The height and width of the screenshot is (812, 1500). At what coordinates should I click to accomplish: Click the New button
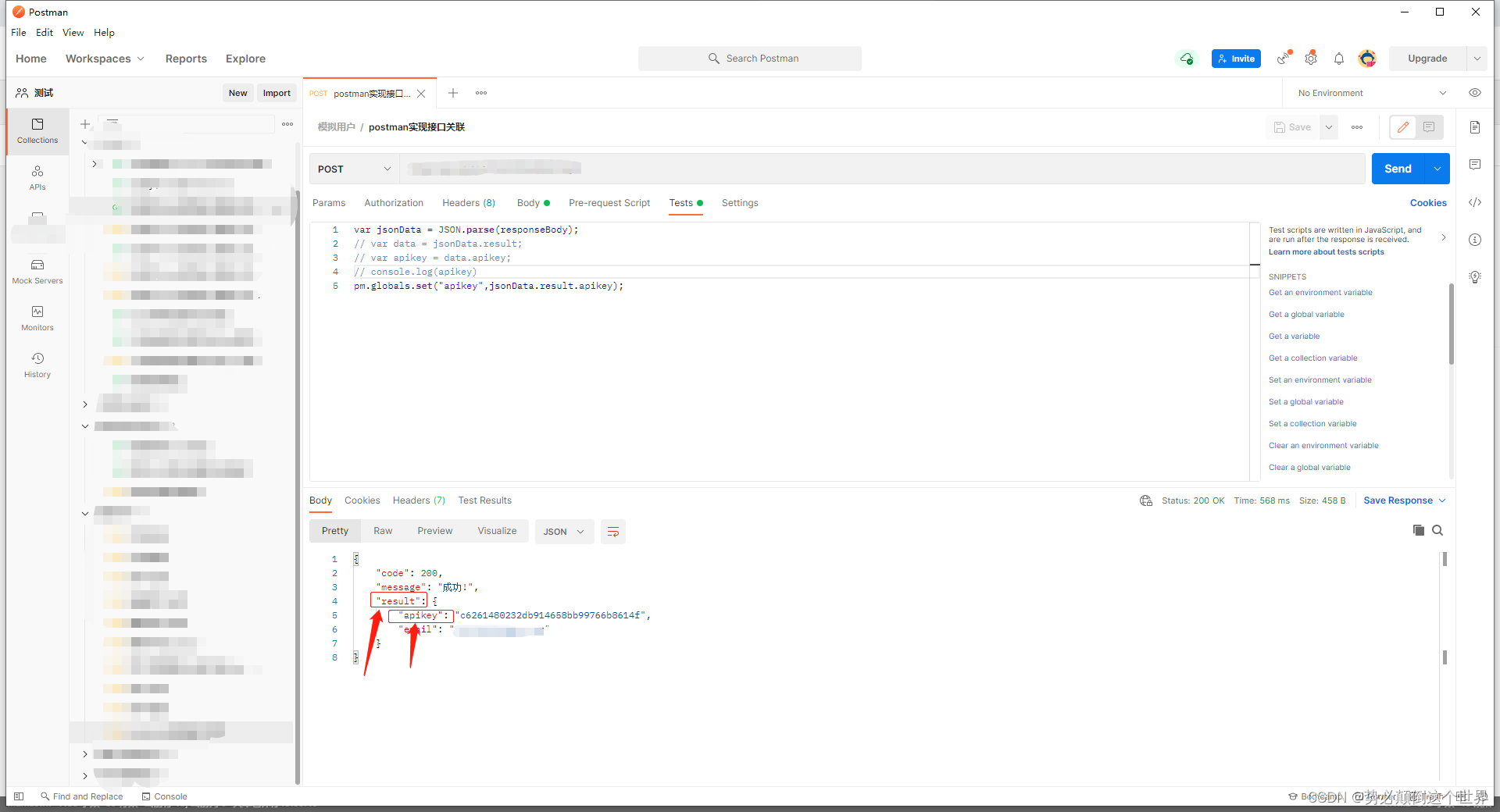coord(237,93)
